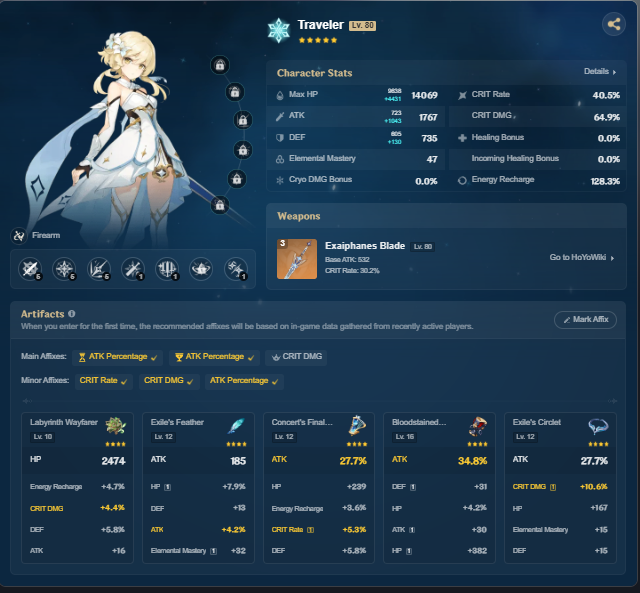Screen dimensions: 640x593
Task: Expand character stats Details
Action: (x=600, y=71)
